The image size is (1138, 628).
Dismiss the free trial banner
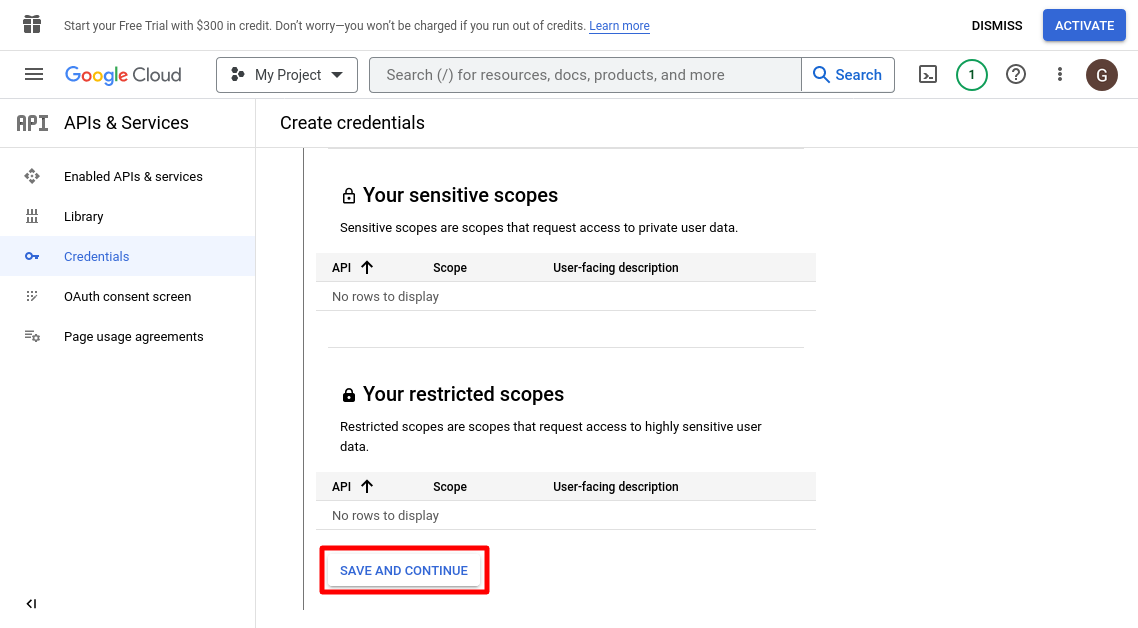point(996,26)
